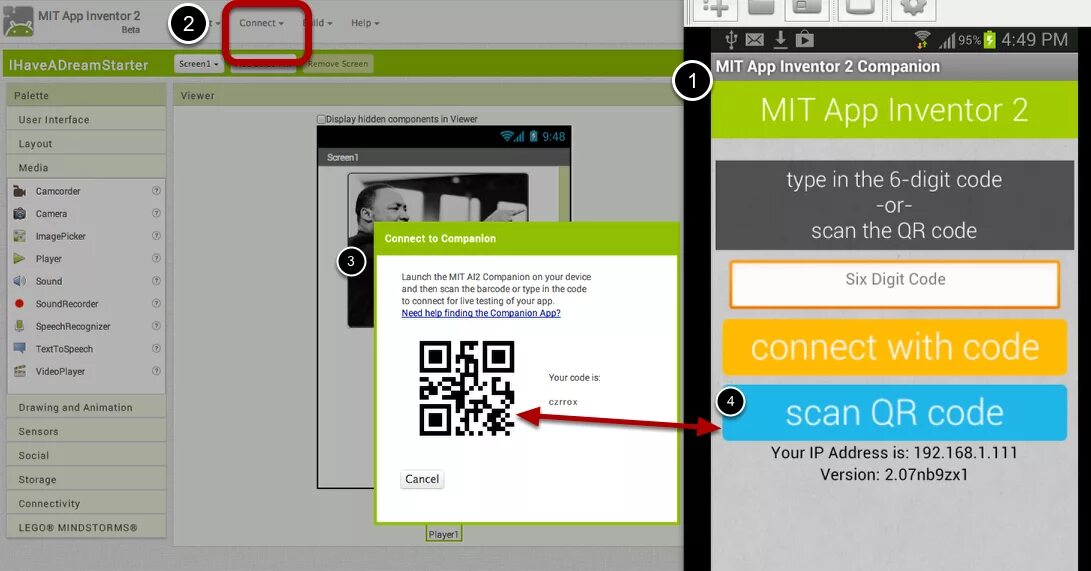Open the Connect dropdown menu

(x=261, y=23)
